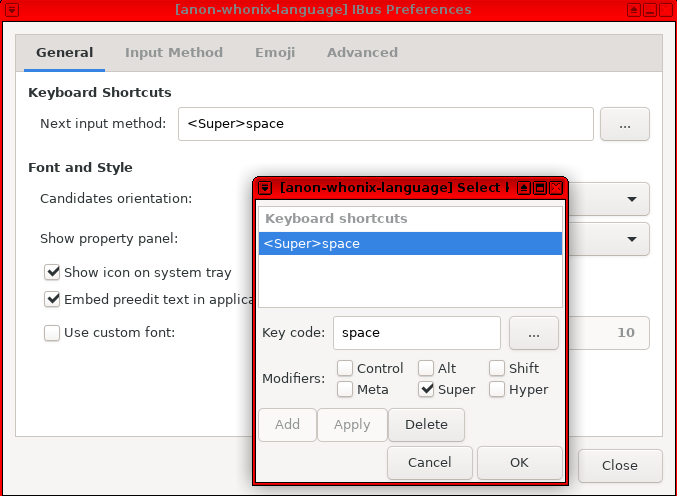Image resolution: width=677 pixels, height=496 pixels.
Task: Open the Select dialog window menu icon
Action: click(265, 188)
